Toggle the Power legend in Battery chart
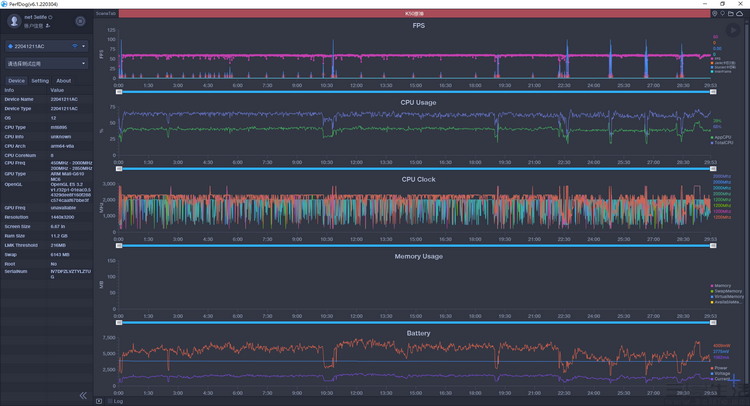 719,368
